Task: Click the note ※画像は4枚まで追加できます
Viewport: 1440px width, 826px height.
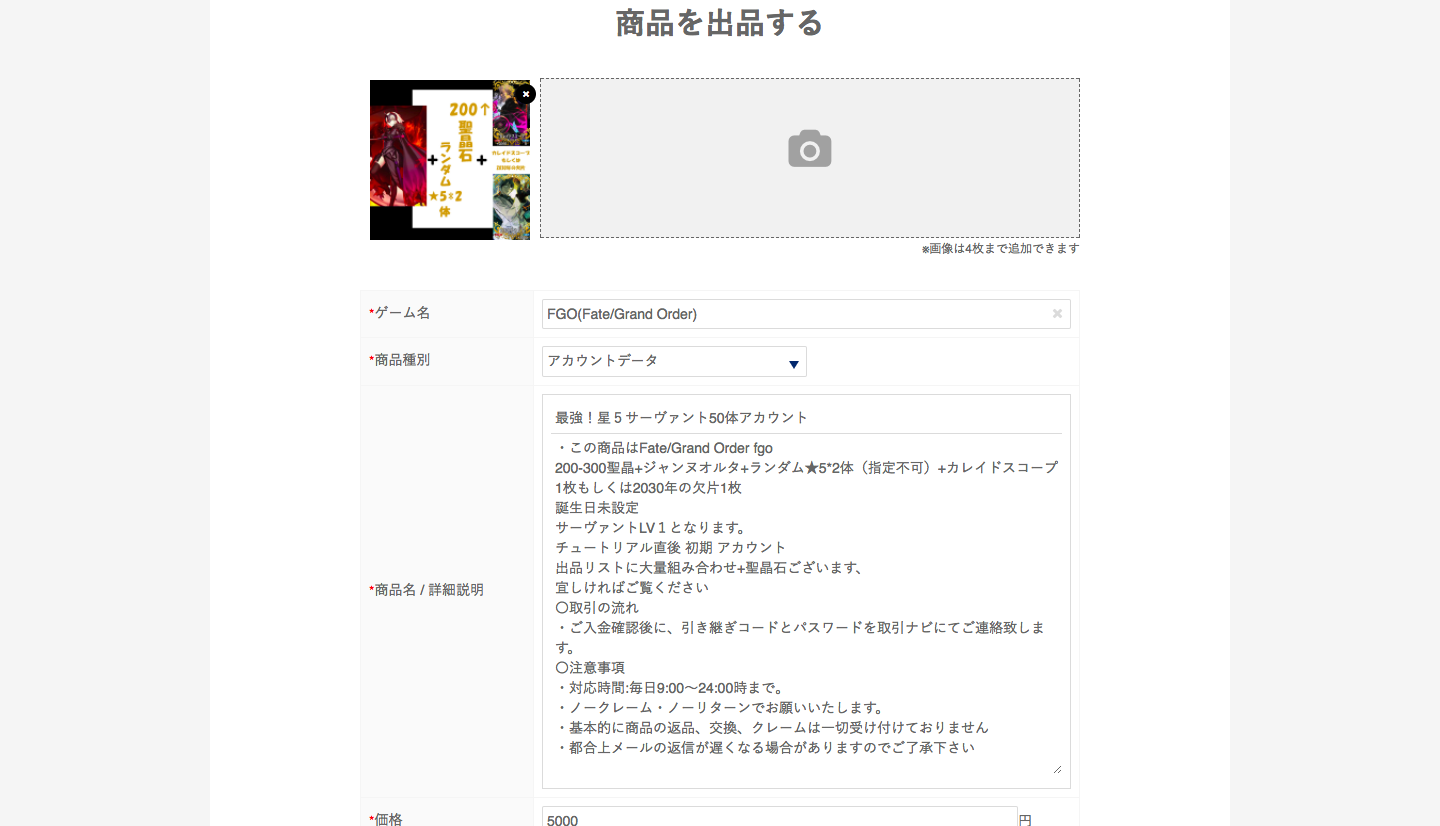Action: [1000, 248]
